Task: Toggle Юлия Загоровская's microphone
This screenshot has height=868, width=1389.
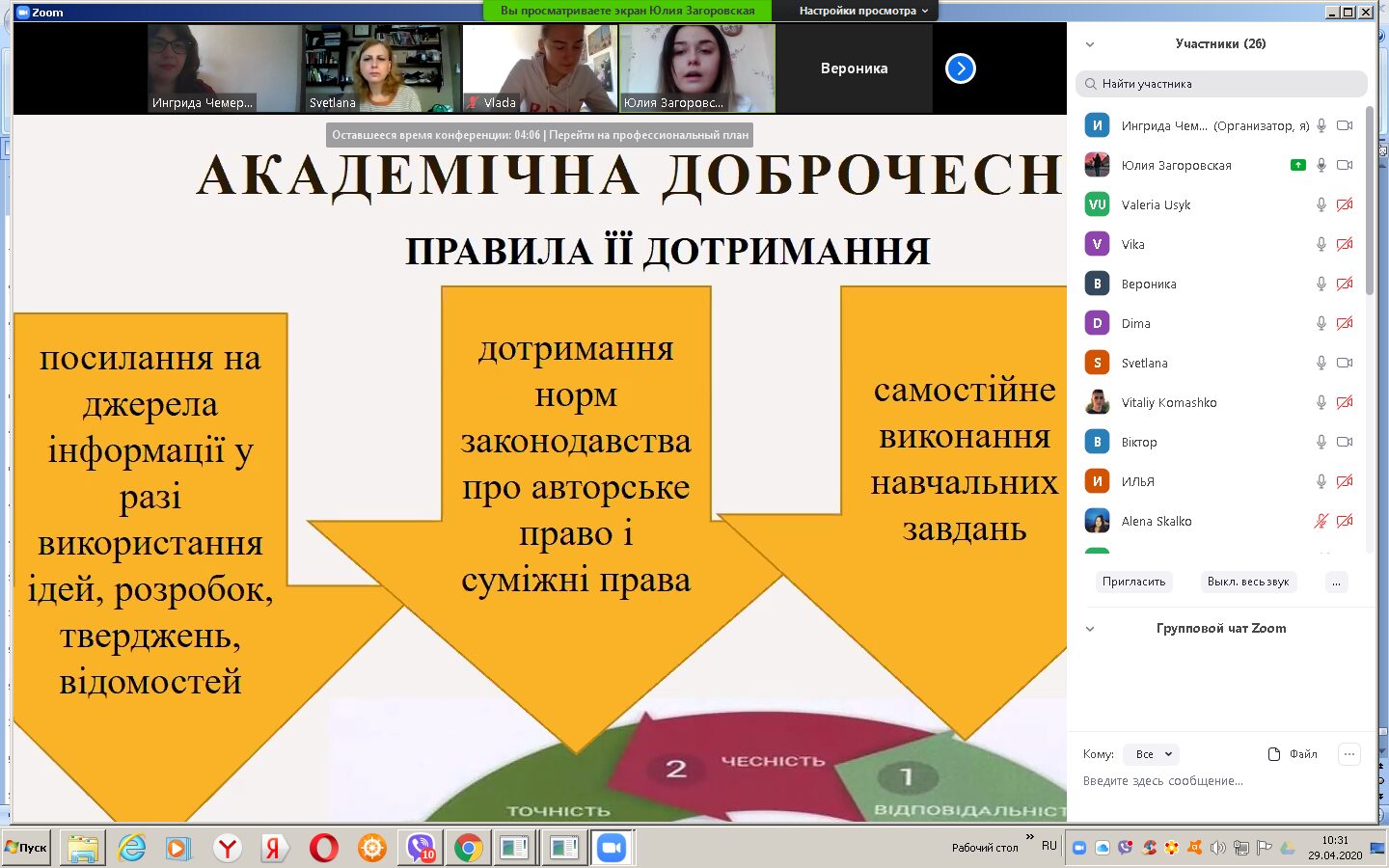Action: point(1321,165)
